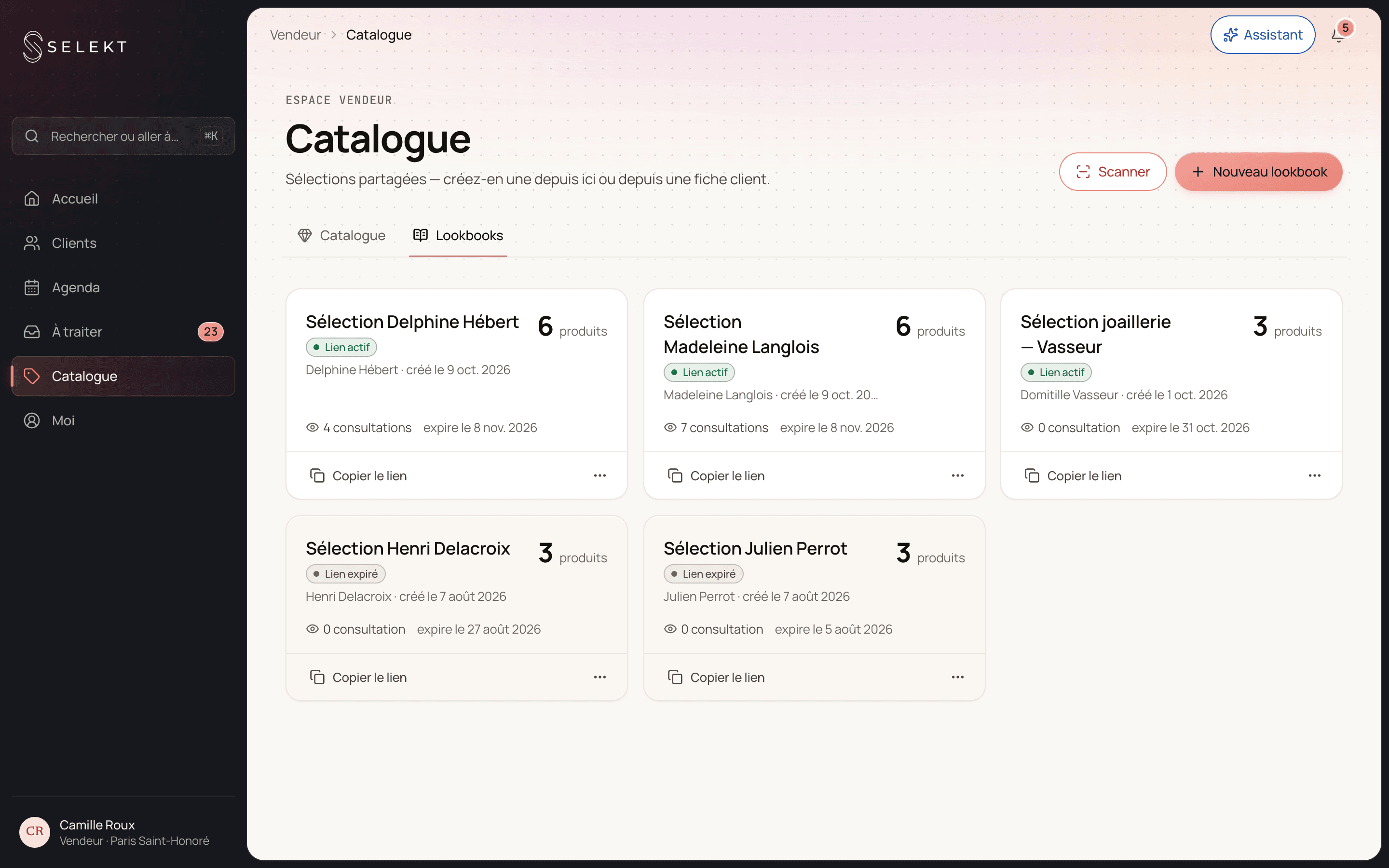Select the Lookbooks tab
This screenshot has width=1389, height=868.
[x=458, y=235]
